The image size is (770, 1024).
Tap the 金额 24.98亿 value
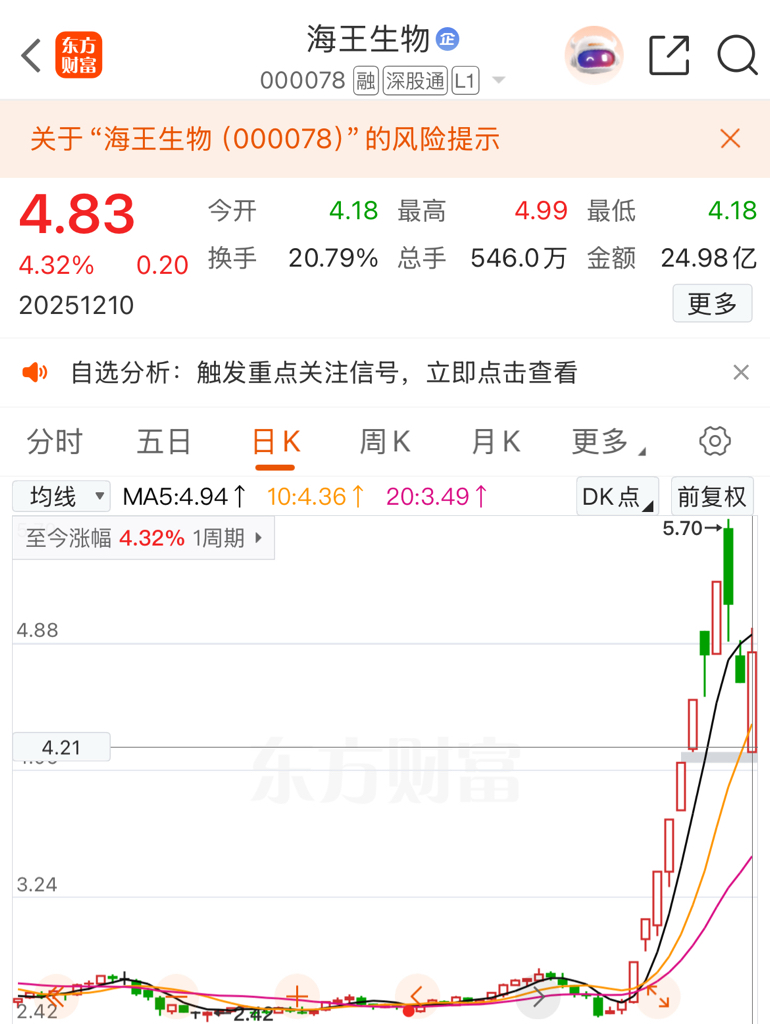(709, 258)
